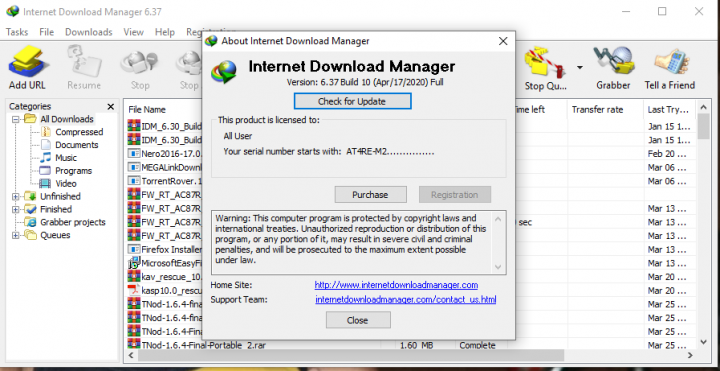
Task: Expand the Unfinished category node
Action: [16, 197]
